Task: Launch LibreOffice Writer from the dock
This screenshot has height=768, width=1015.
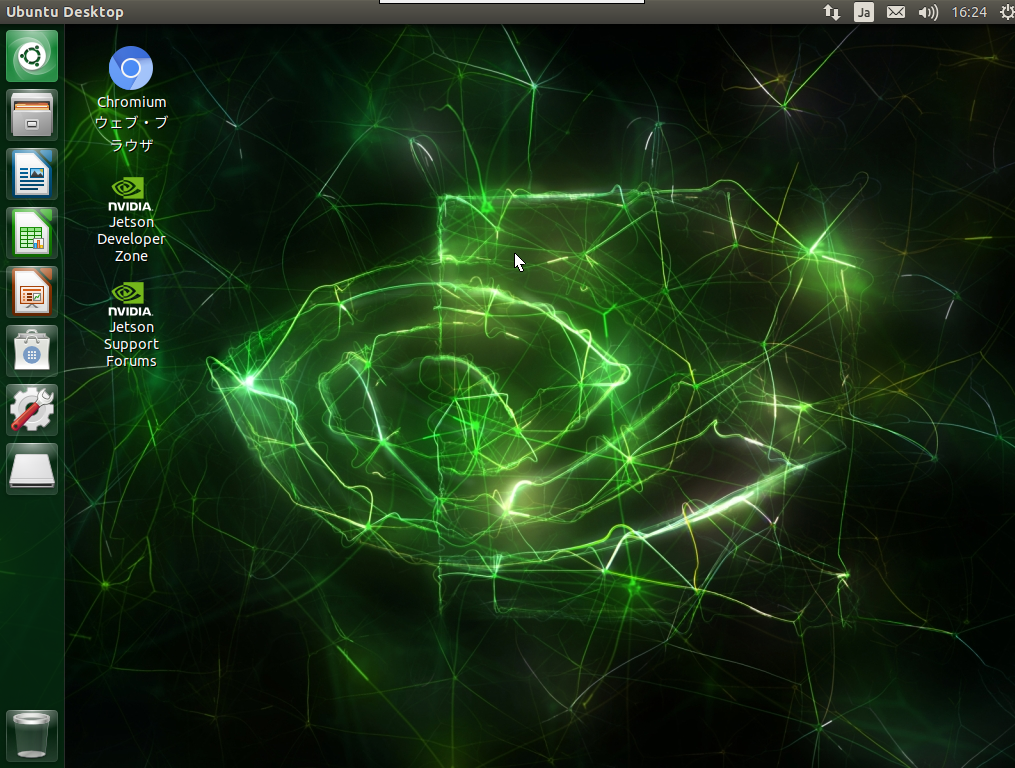Action: pos(32,174)
